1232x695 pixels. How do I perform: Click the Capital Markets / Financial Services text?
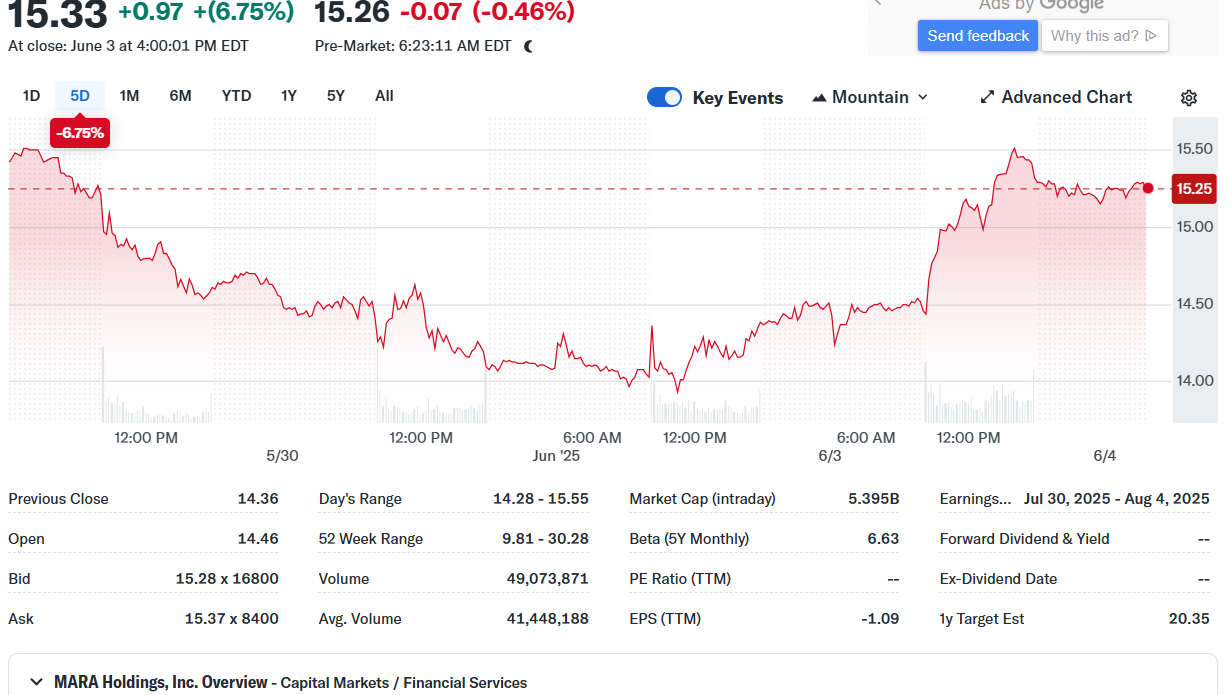coord(404,683)
